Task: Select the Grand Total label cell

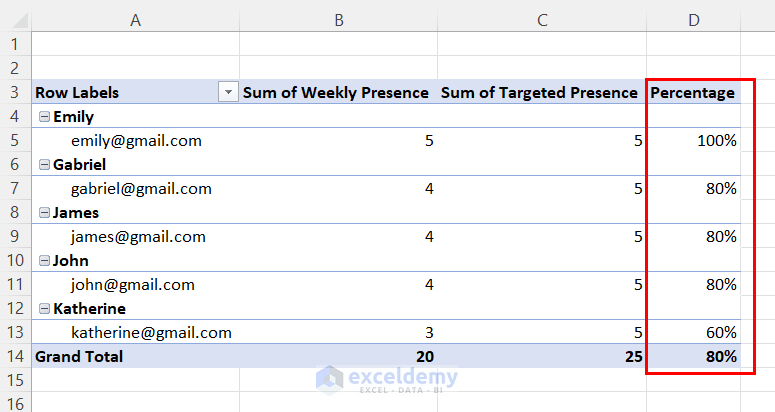Action: [135, 356]
